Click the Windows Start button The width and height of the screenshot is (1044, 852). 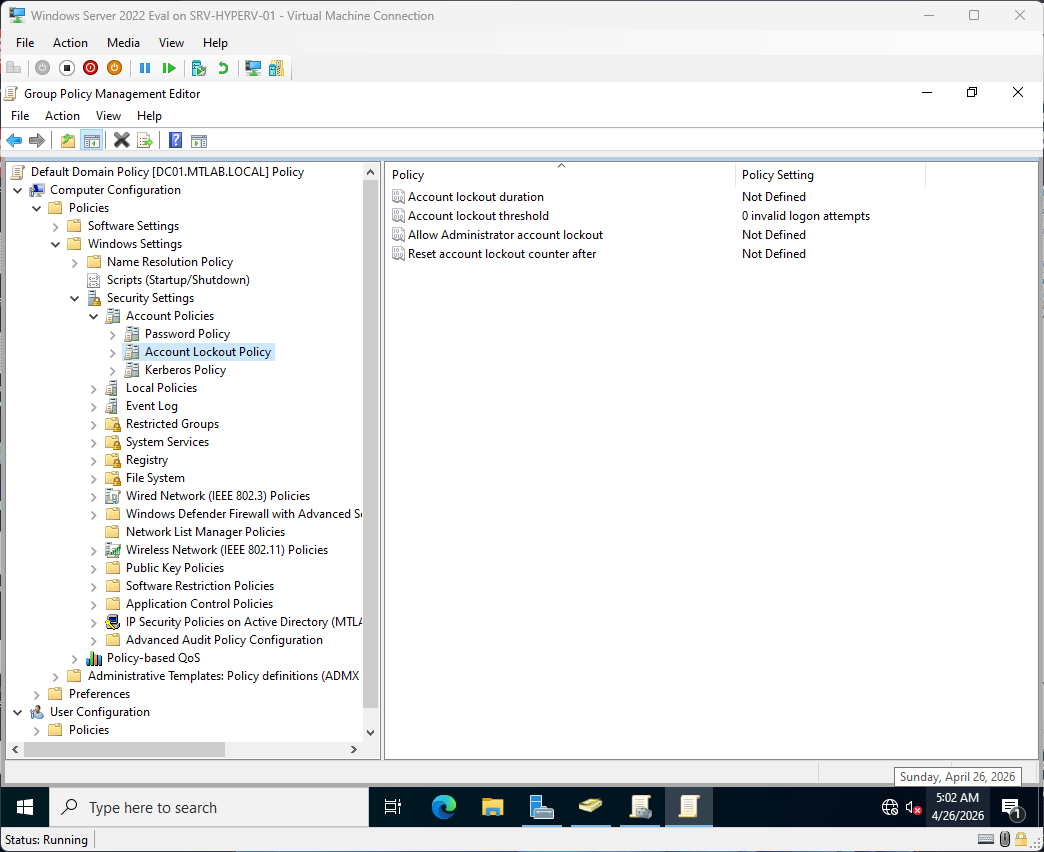pyautogui.click(x=25, y=807)
